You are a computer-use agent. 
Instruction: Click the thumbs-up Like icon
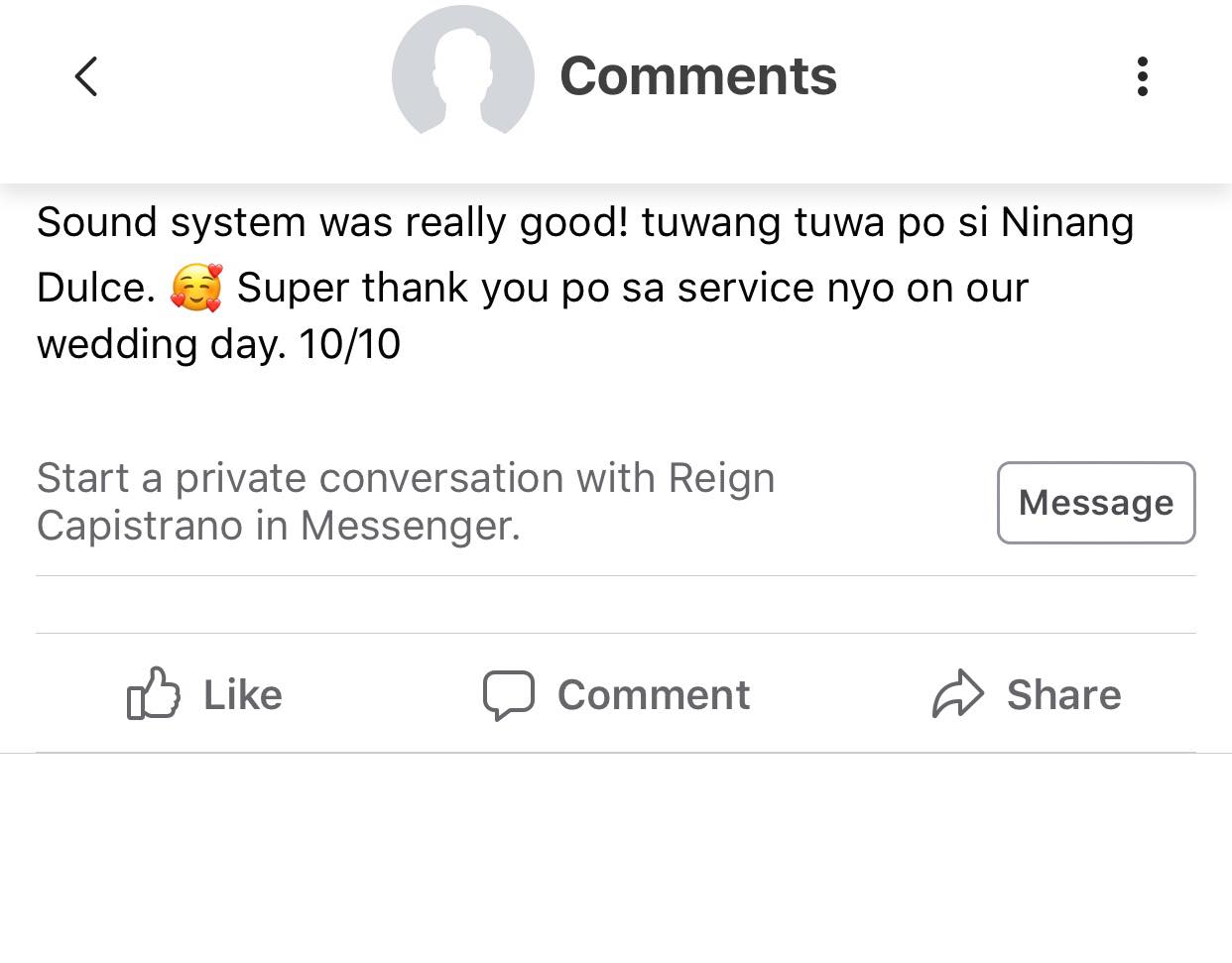tap(154, 693)
